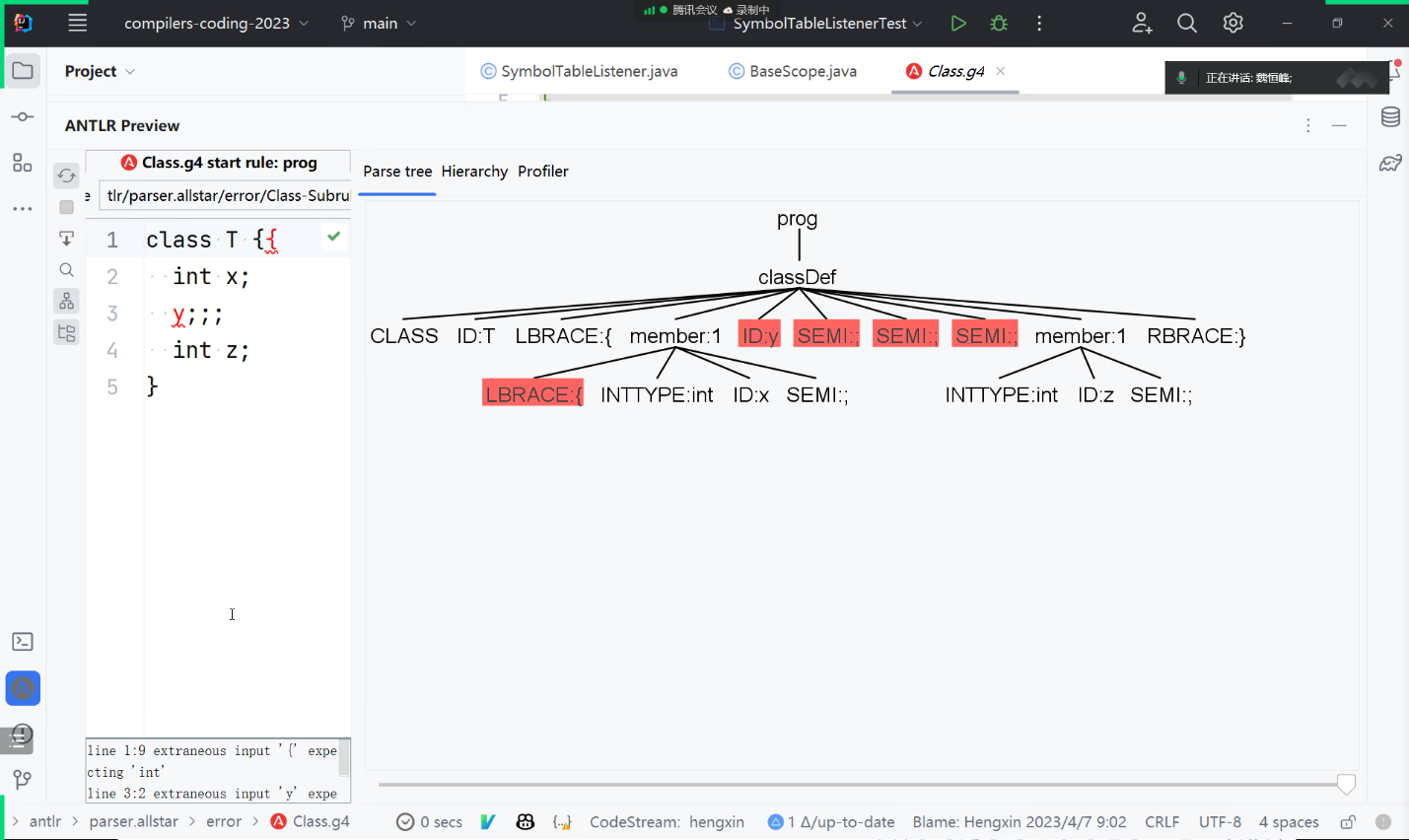
Task: Expand the Project view dropdown
Action: click(100, 71)
